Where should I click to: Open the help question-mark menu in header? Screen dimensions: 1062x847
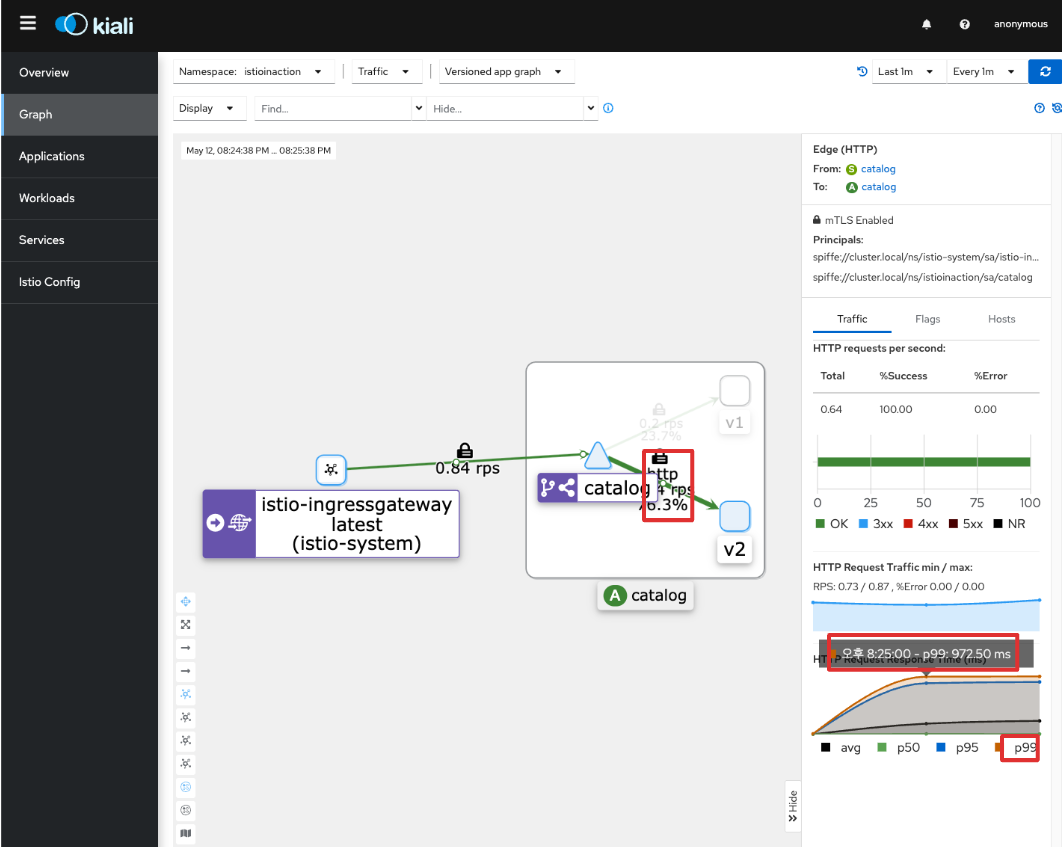pos(964,24)
